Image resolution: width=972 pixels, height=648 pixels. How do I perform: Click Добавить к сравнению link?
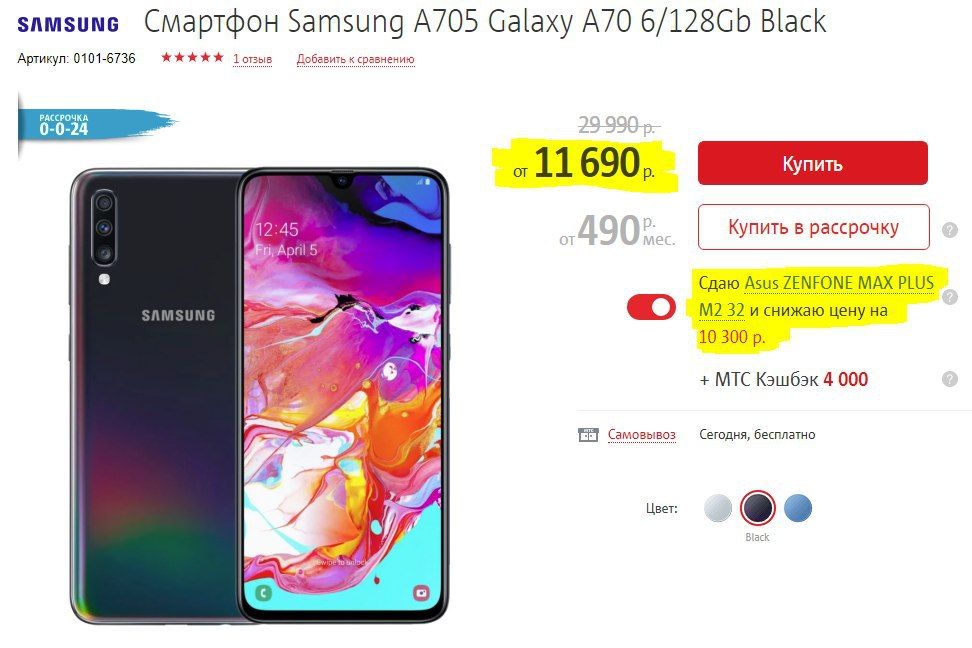coord(355,59)
